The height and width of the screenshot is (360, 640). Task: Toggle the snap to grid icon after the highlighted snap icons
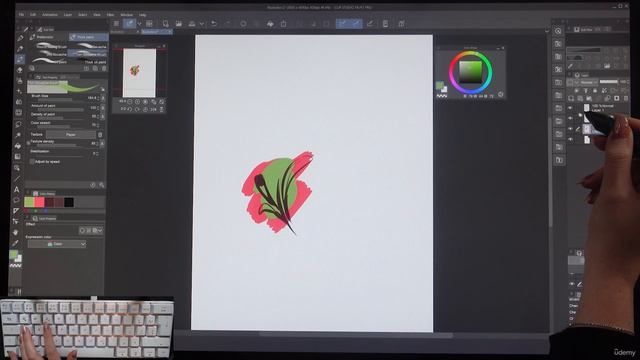(370, 24)
